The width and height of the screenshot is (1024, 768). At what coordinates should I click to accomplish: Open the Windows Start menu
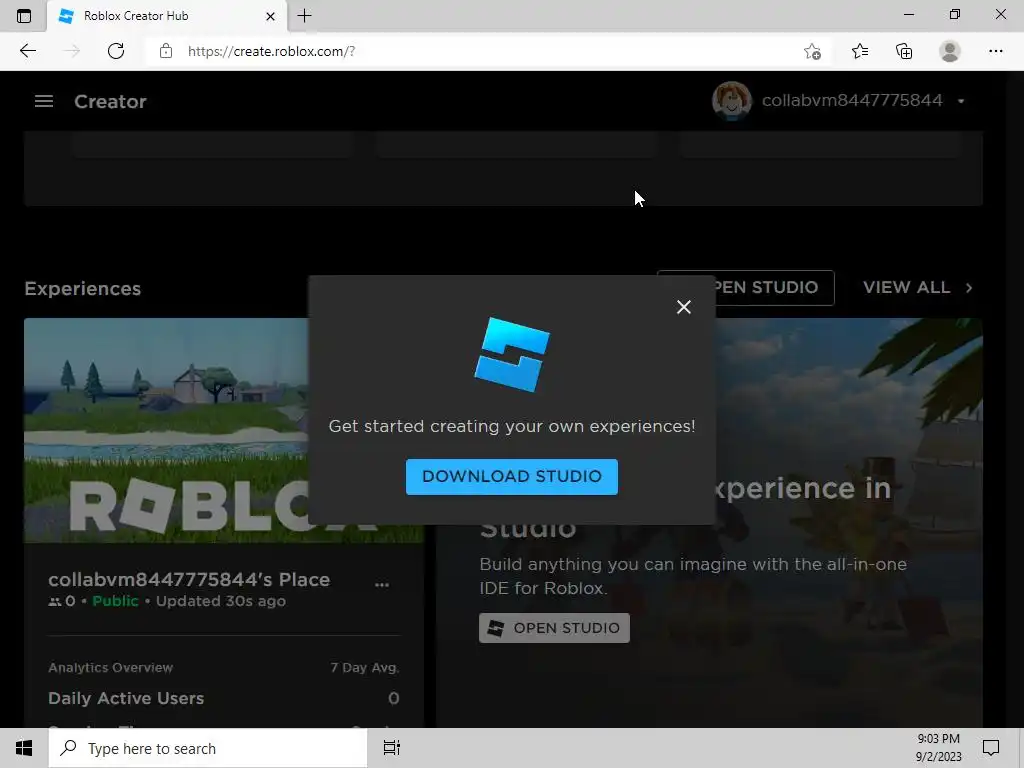click(x=24, y=748)
